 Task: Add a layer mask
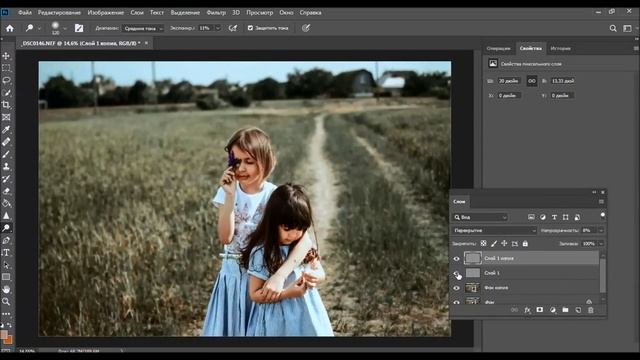[540, 310]
